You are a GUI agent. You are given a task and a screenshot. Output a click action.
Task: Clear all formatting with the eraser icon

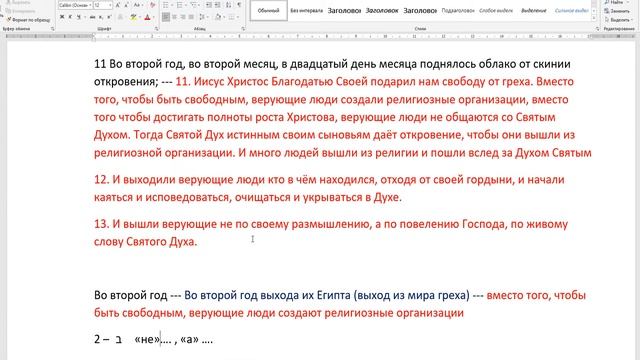click(x=153, y=5)
